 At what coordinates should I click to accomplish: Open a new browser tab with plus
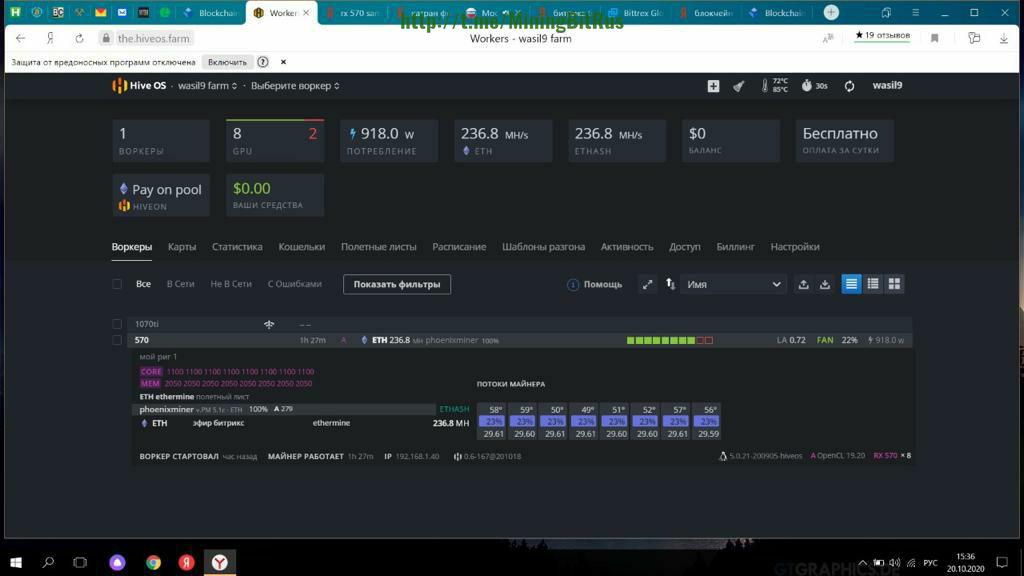[x=831, y=12]
